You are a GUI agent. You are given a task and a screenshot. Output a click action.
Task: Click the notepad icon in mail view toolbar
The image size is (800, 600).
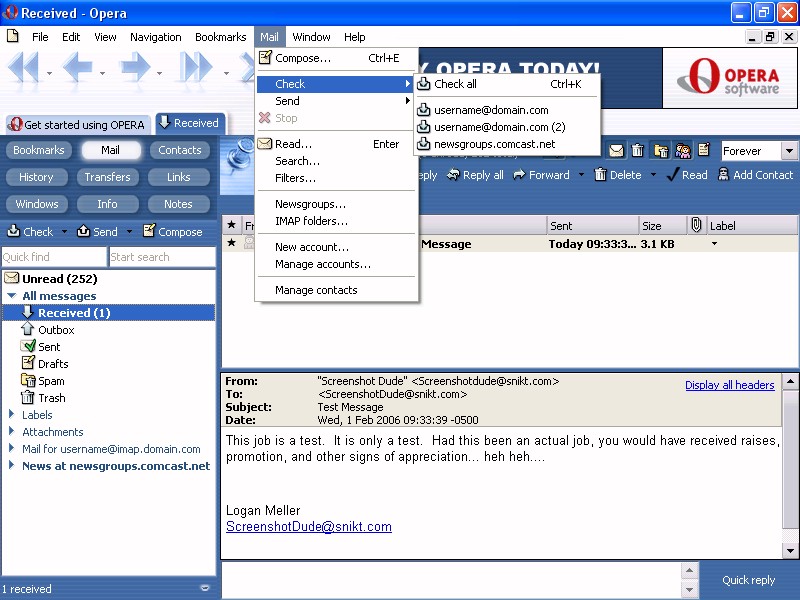click(x=704, y=149)
